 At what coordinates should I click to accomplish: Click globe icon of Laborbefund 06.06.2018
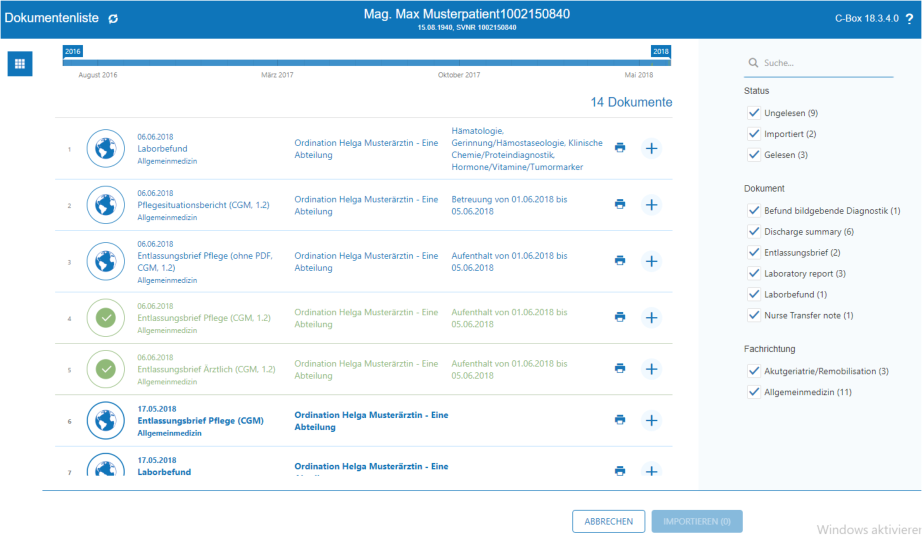[x=106, y=148]
